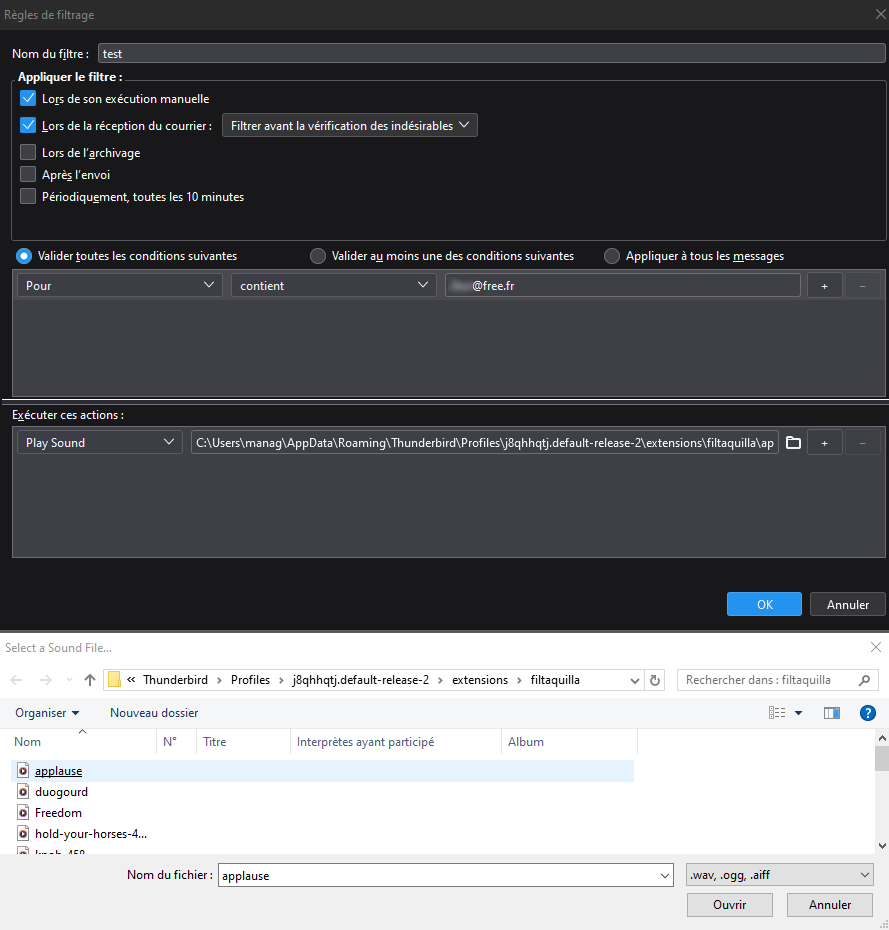Open the 'Nom du fichier' dropdown arrow
Image resolution: width=889 pixels, height=930 pixels.
click(665, 875)
